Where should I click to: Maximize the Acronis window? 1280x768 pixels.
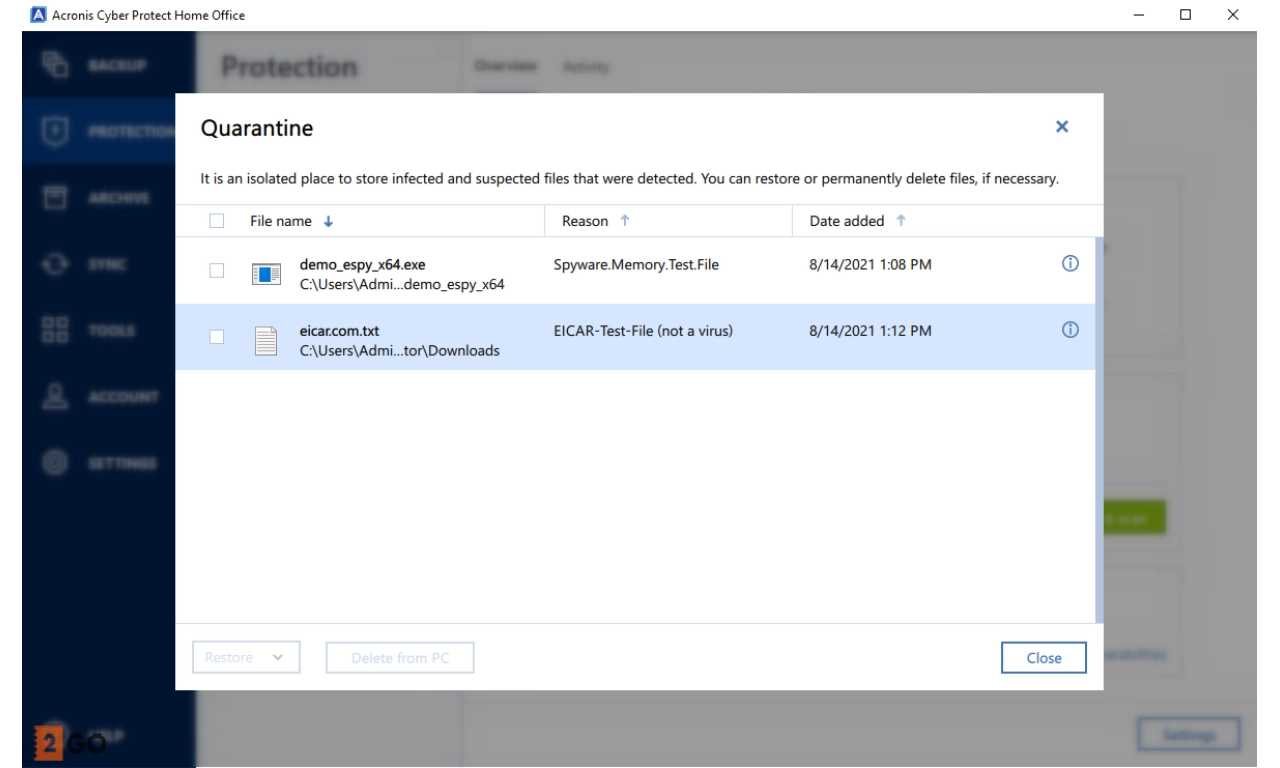point(1186,15)
